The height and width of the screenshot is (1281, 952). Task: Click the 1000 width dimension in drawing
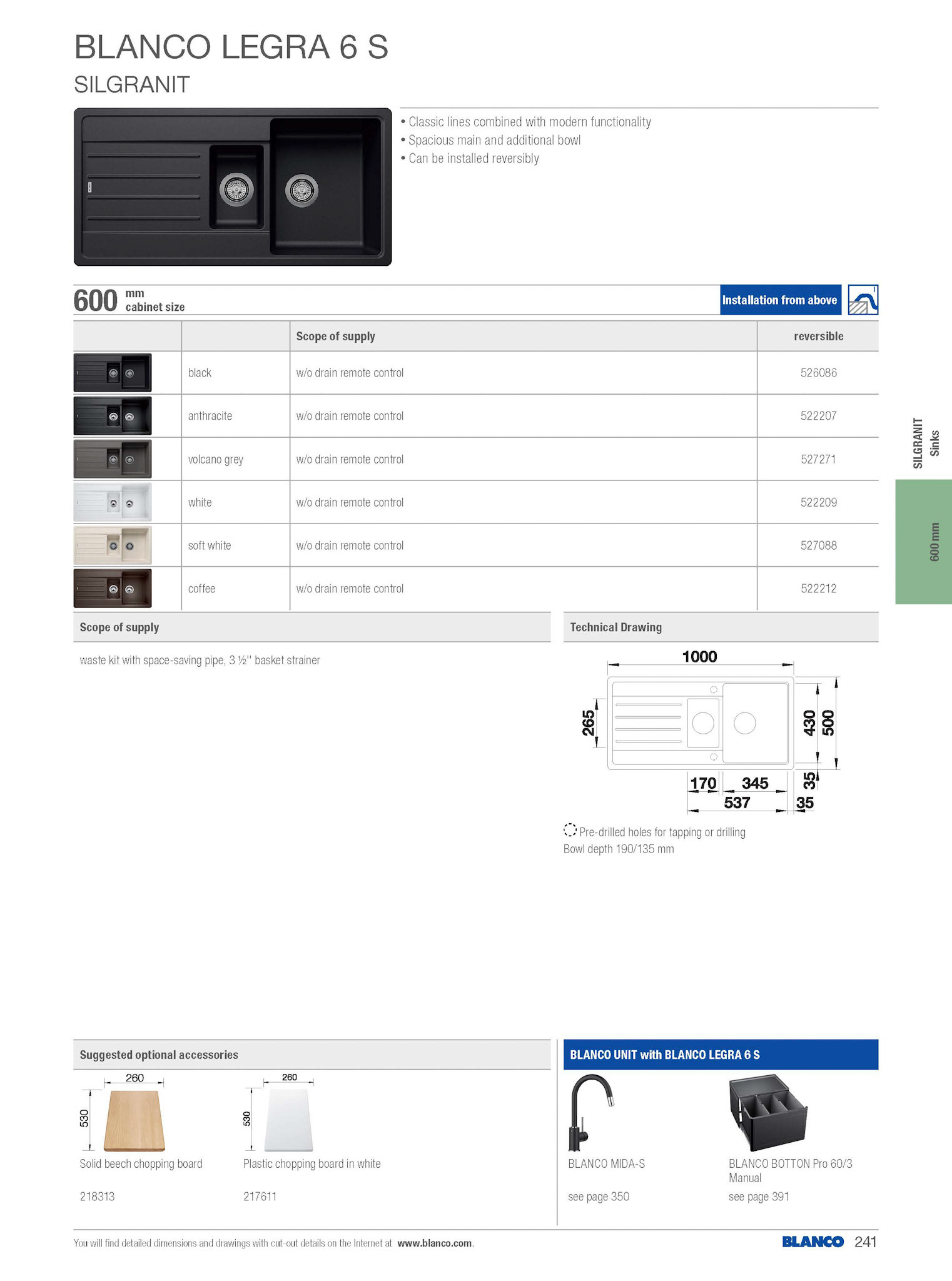(699, 657)
